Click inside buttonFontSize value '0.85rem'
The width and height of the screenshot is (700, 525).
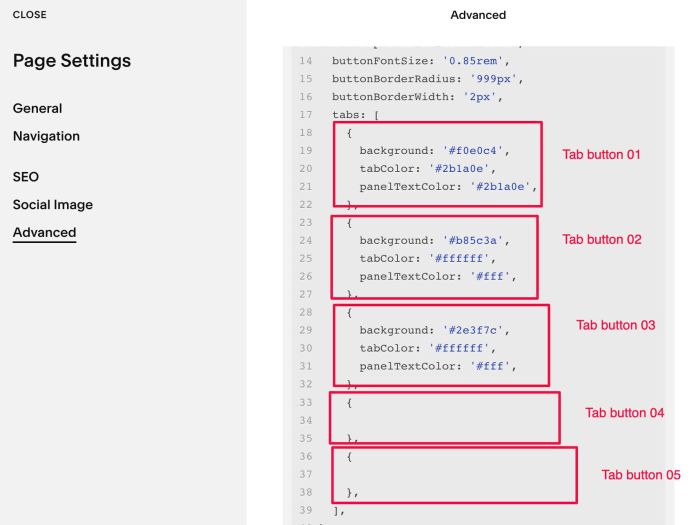click(473, 61)
